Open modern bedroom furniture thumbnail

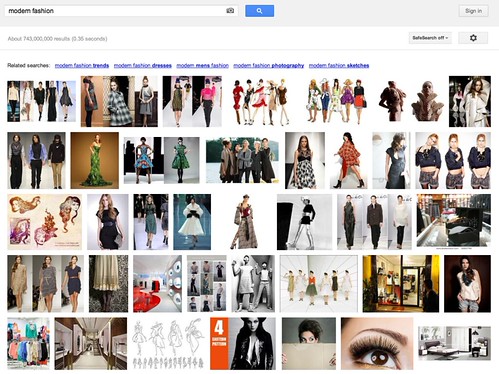454,343
